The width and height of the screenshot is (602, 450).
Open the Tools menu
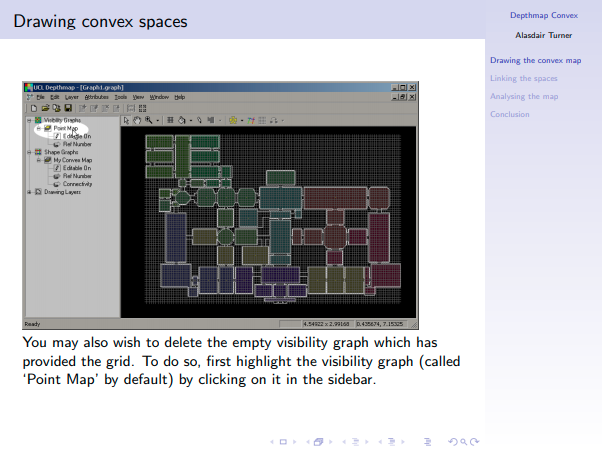coord(121,97)
